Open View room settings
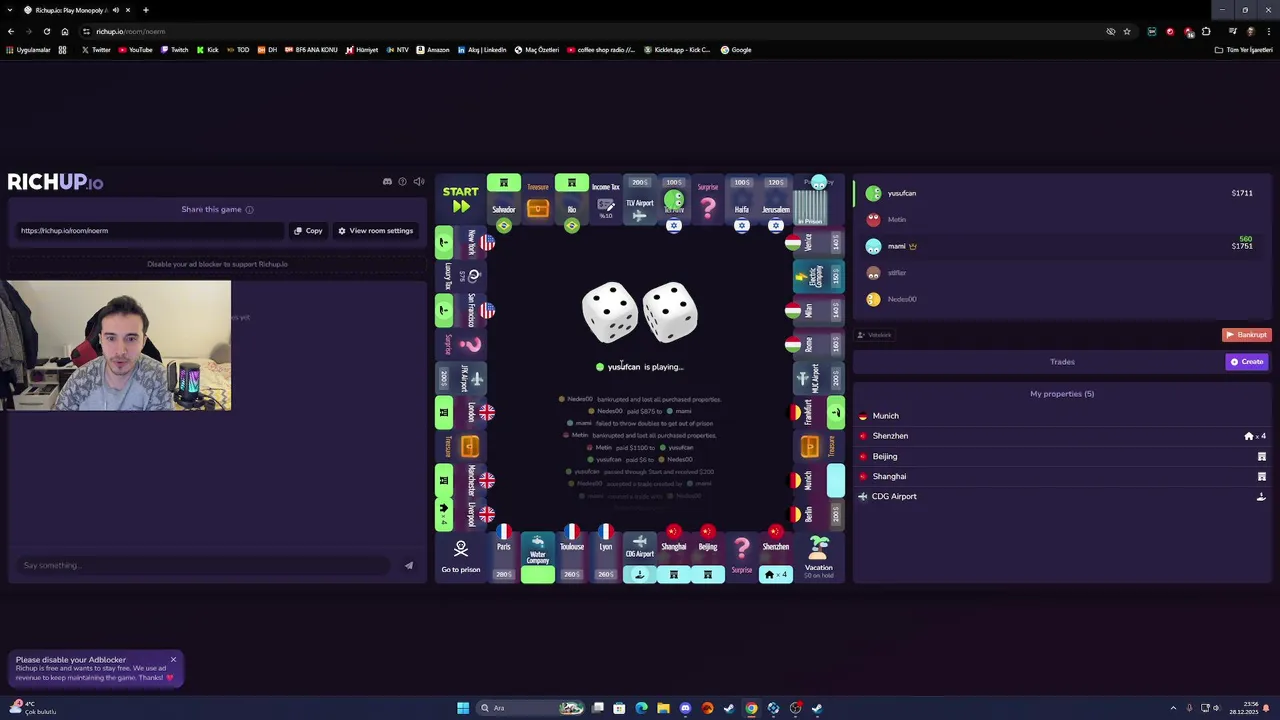 click(x=375, y=231)
